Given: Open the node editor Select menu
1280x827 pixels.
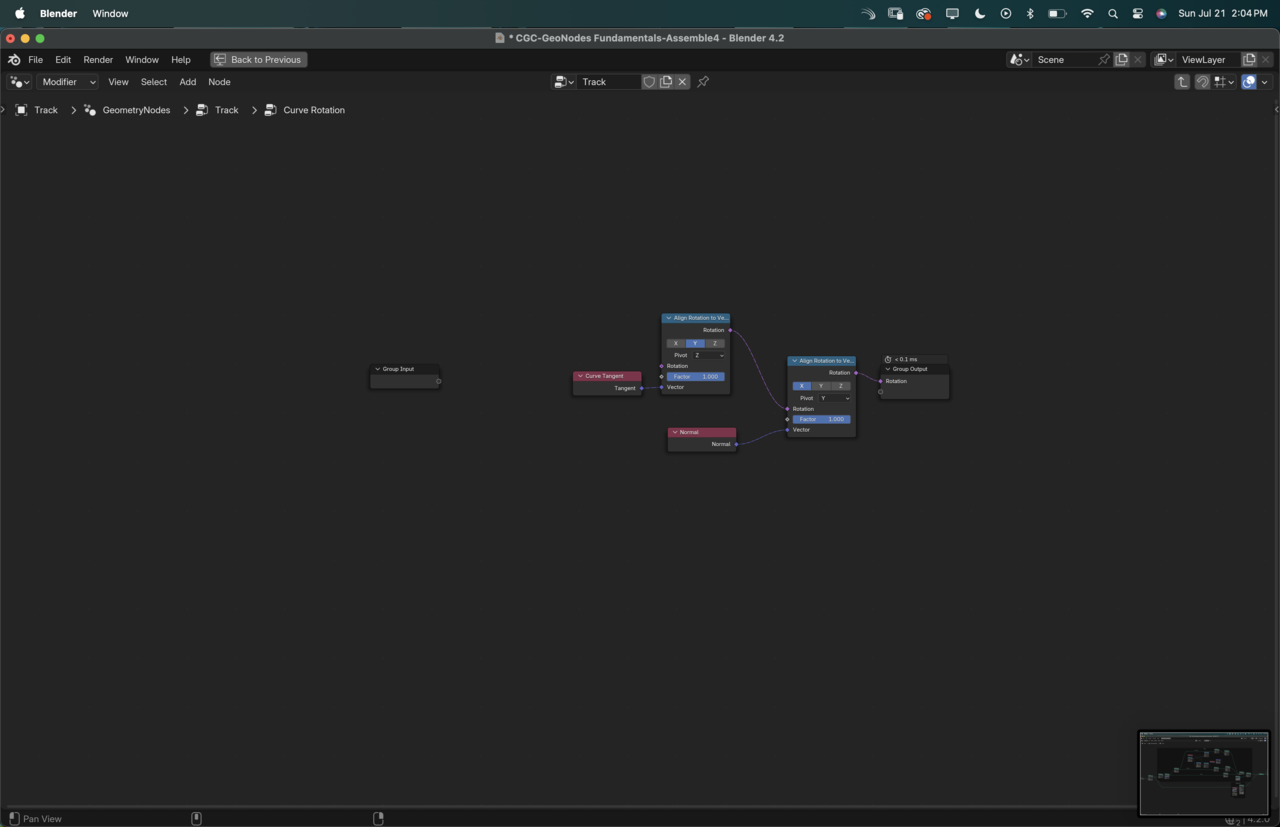Looking at the screenshot, I should click(154, 82).
